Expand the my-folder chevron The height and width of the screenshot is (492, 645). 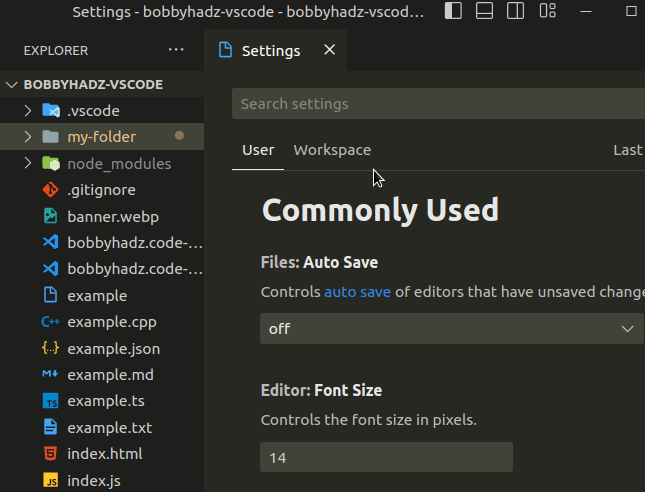click(x=28, y=137)
